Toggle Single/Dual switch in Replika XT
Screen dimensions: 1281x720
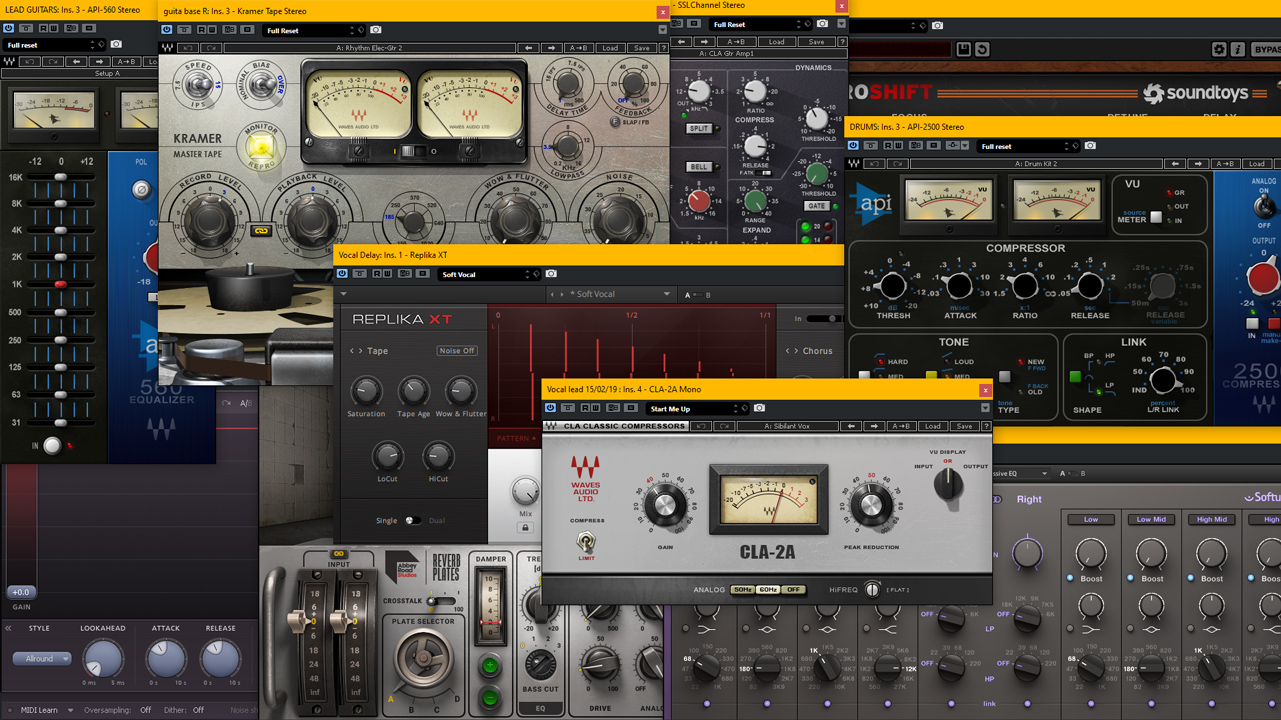(412, 521)
